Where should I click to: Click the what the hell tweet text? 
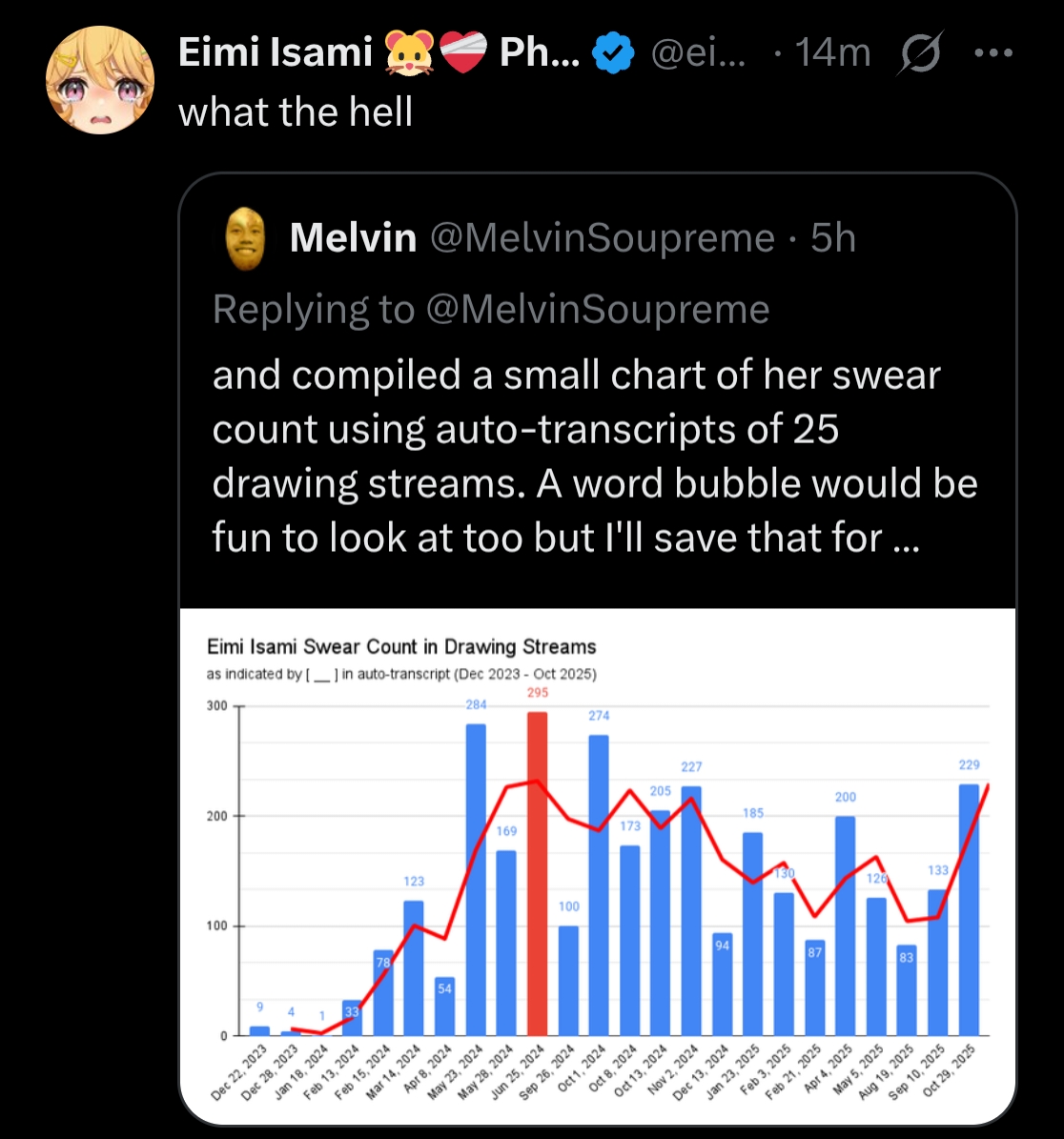(x=295, y=112)
